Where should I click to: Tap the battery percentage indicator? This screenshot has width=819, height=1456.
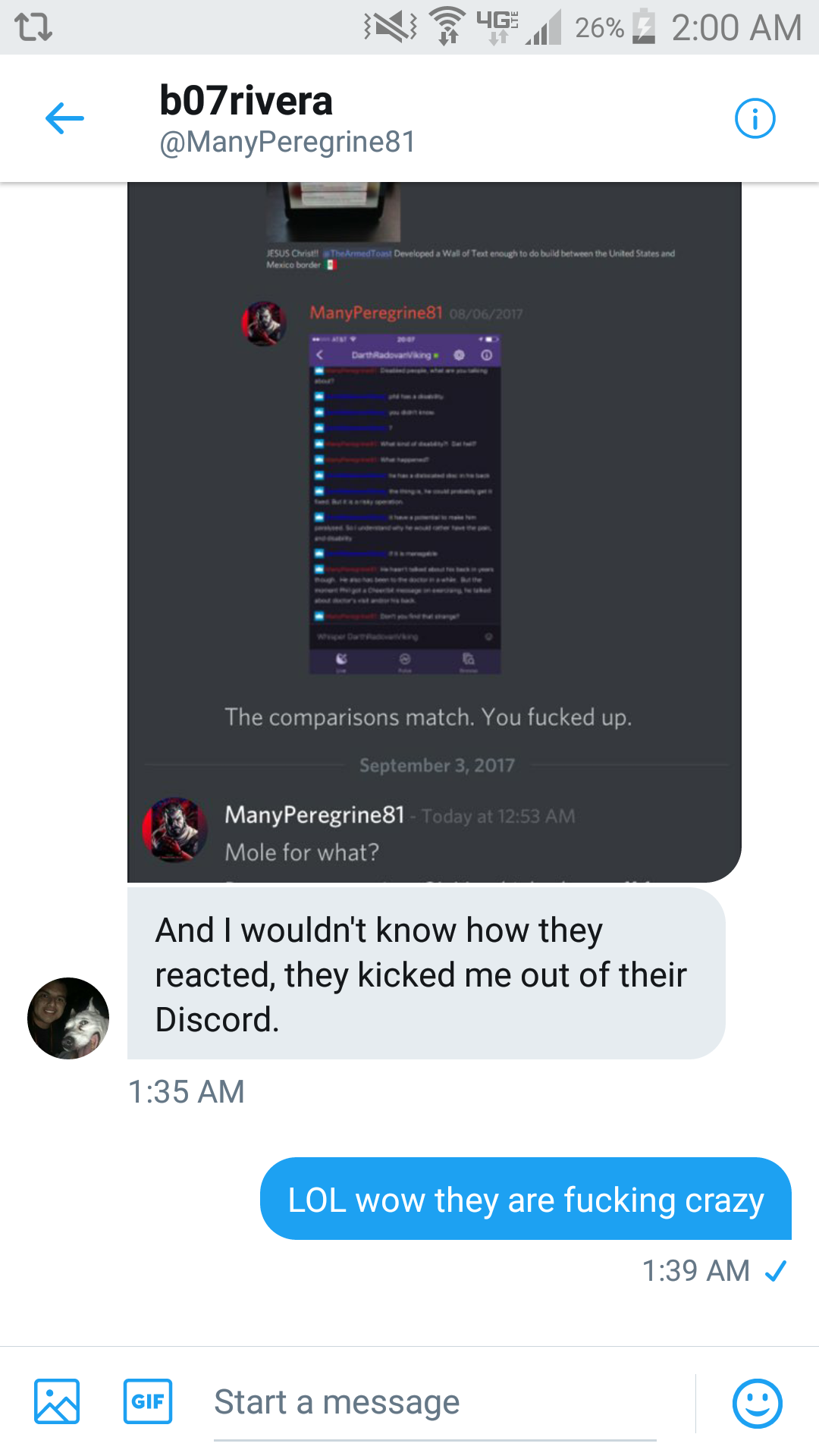(x=599, y=28)
